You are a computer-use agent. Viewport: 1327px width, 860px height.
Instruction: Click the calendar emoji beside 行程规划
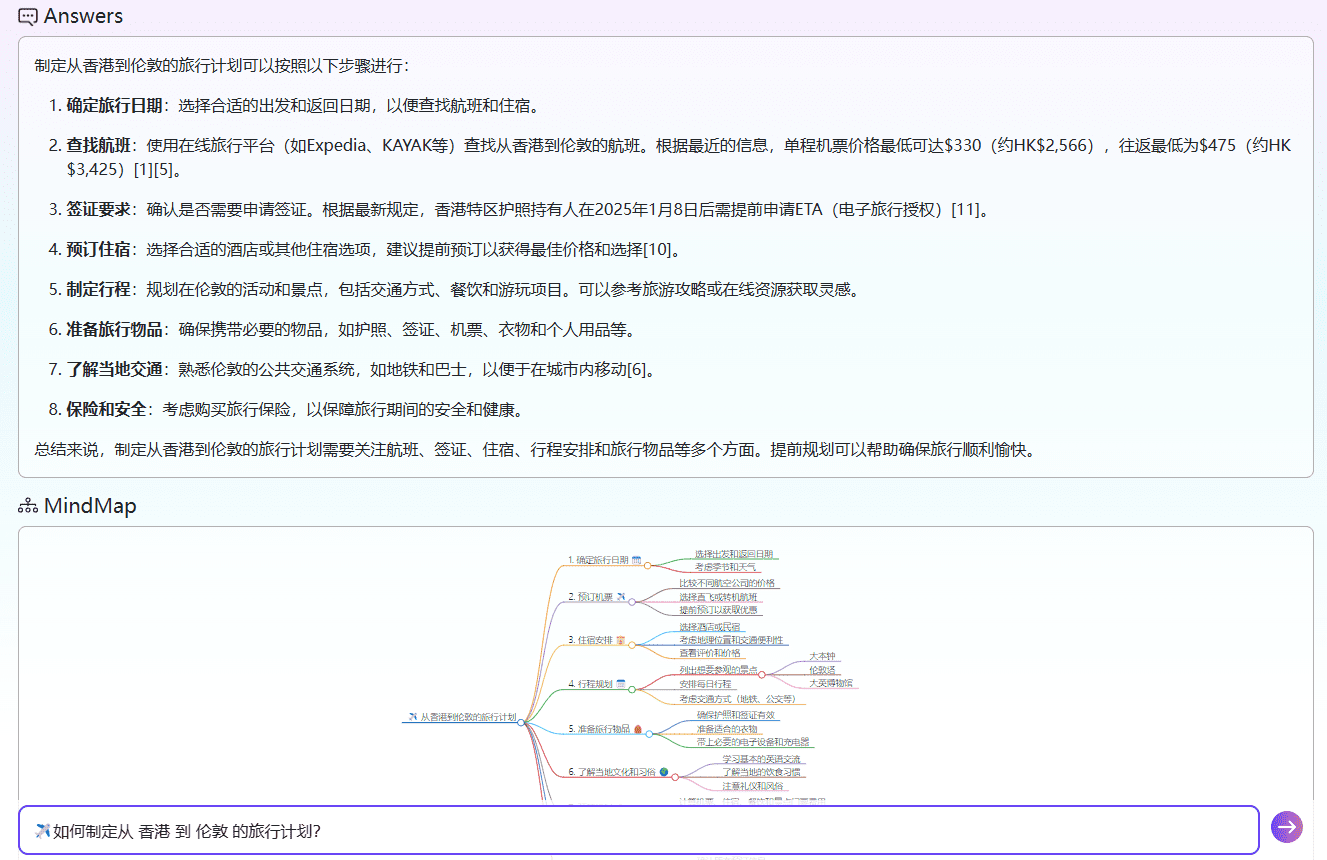point(621,684)
